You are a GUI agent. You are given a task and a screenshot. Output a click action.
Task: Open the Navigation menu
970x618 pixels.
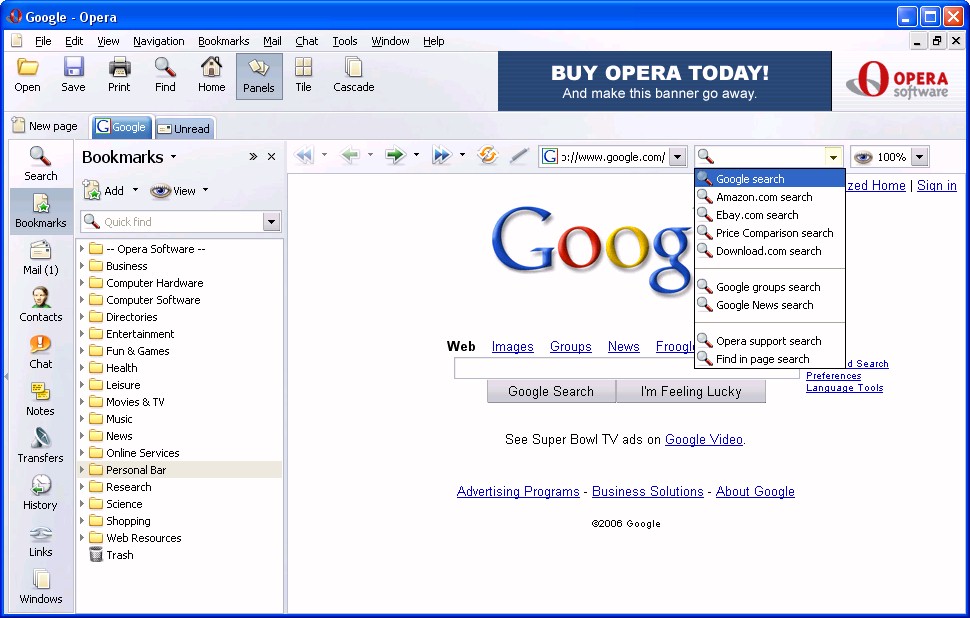[158, 41]
